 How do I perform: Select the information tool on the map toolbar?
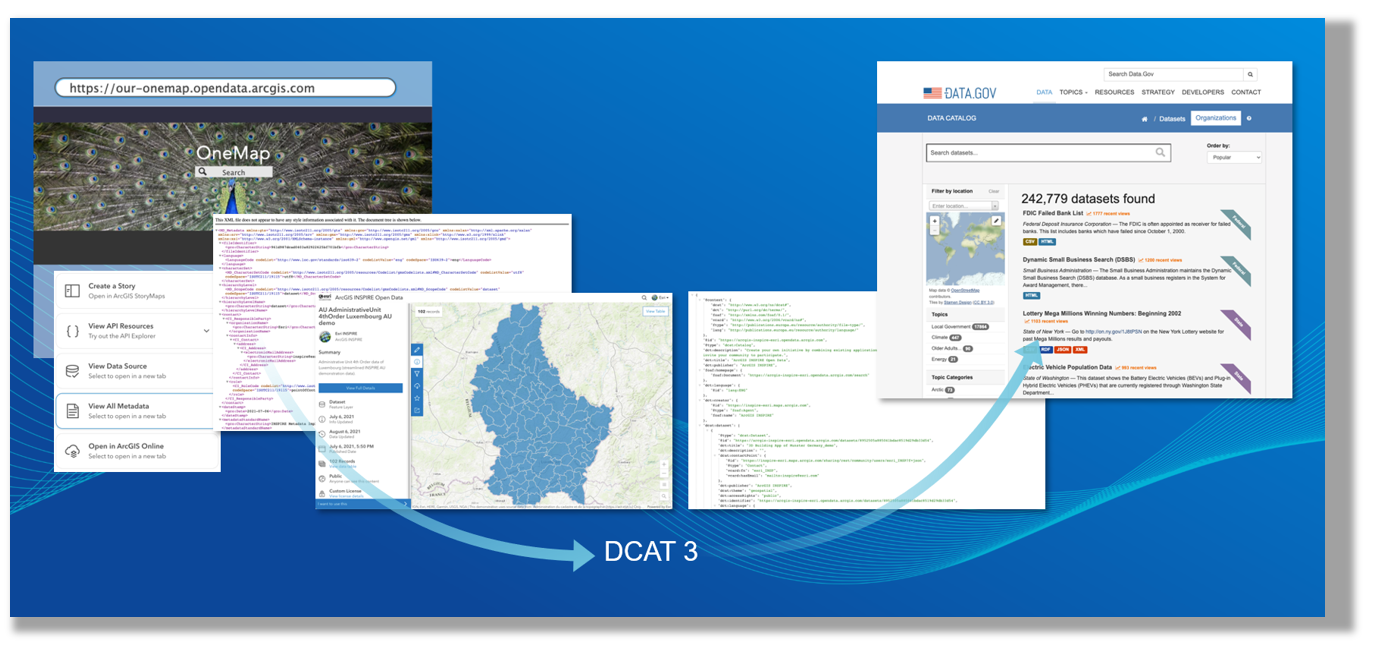[x=417, y=361]
